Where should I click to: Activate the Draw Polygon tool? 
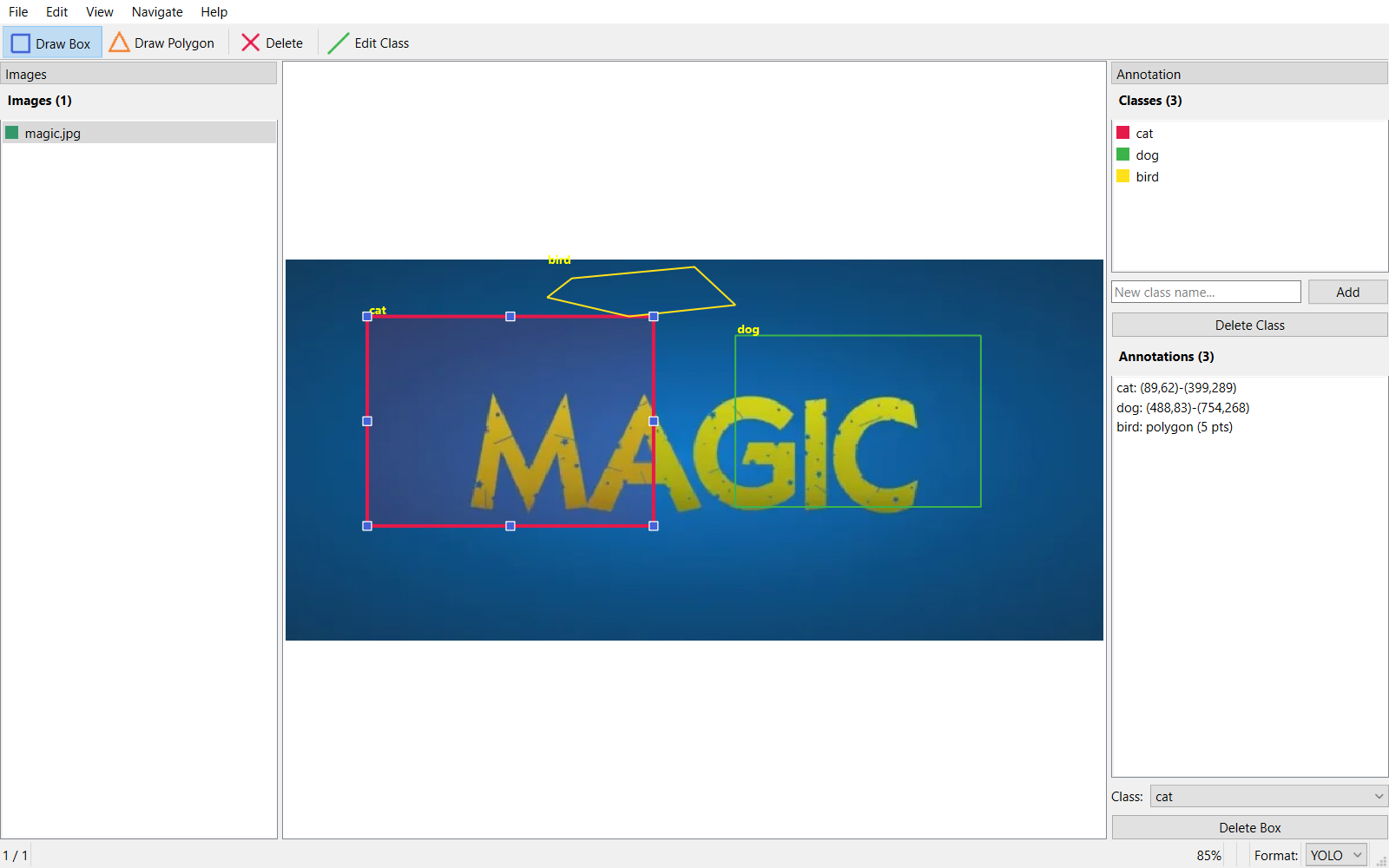click(162, 43)
